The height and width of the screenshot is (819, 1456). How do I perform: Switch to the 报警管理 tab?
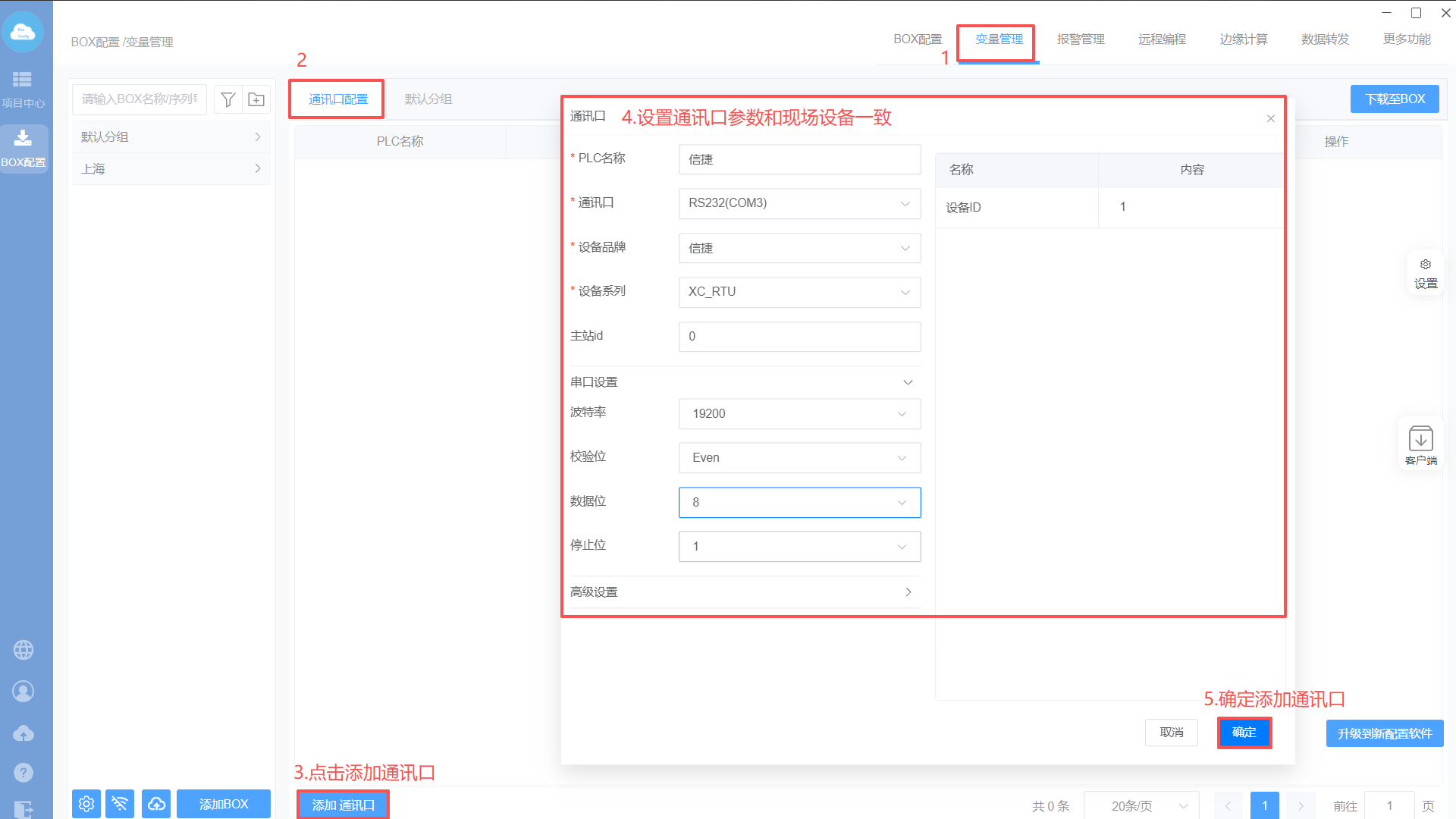[x=1081, y=39]
